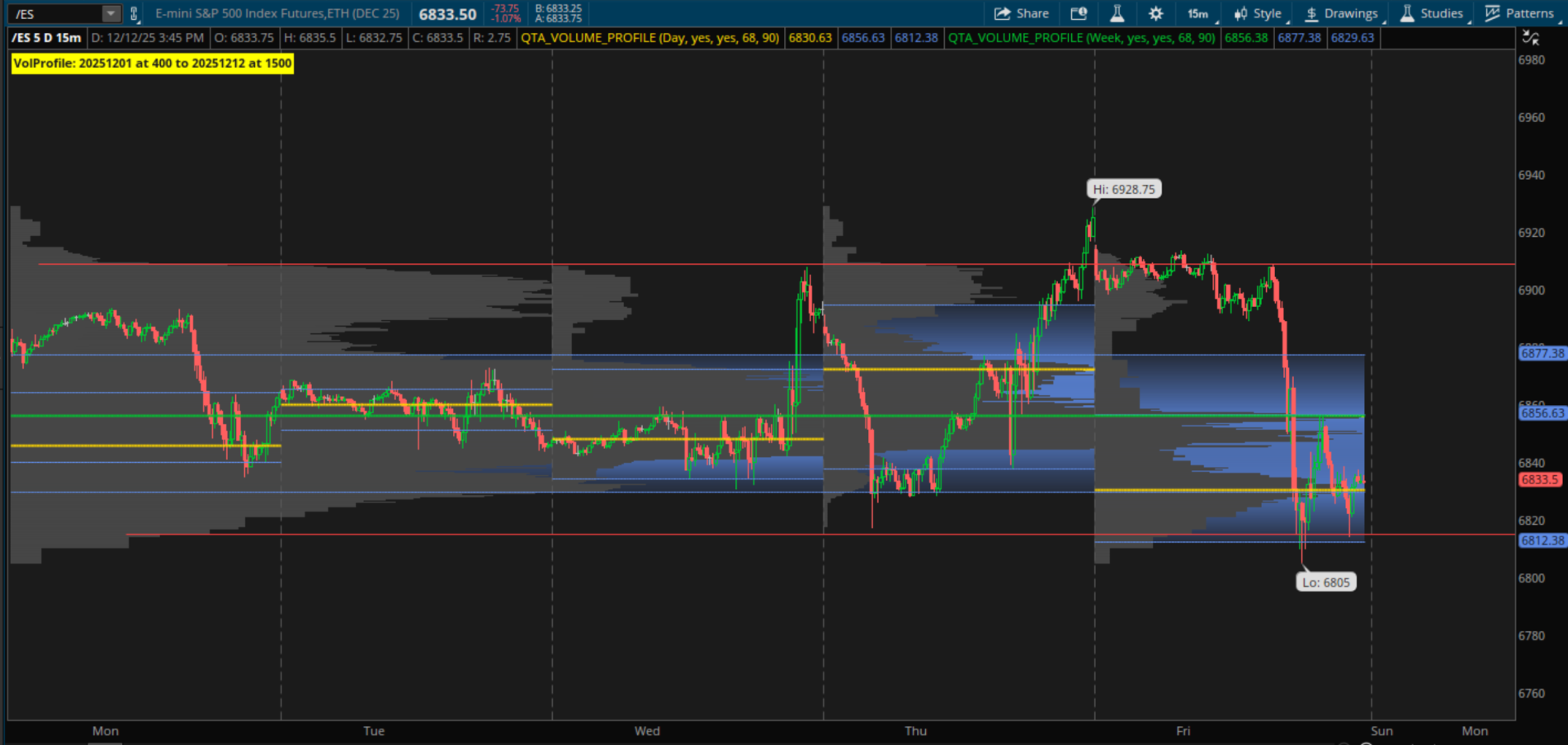Screen dimensions: 1568x745
Task: Click the Share arrow icon
Action: [x=1003, y=13]
